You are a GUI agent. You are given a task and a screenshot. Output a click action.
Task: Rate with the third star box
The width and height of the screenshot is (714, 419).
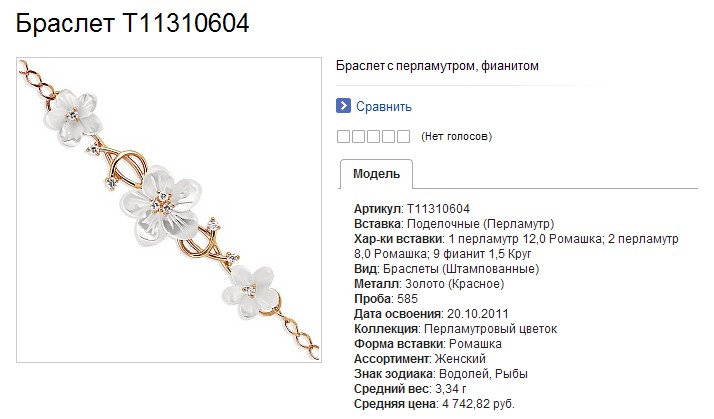373,136
